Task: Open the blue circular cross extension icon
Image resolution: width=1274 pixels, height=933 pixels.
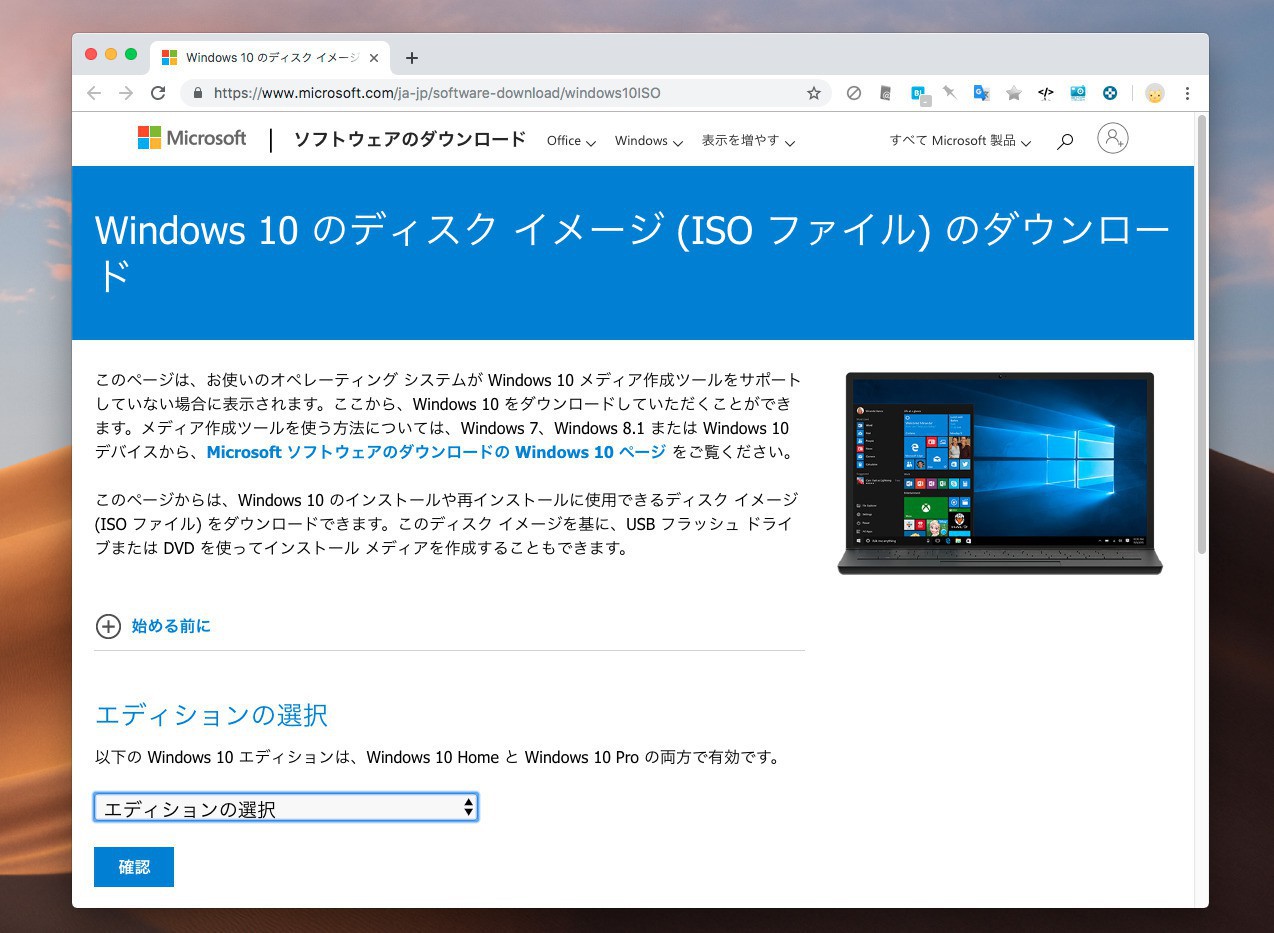Action: click(x=1110, y=93)
